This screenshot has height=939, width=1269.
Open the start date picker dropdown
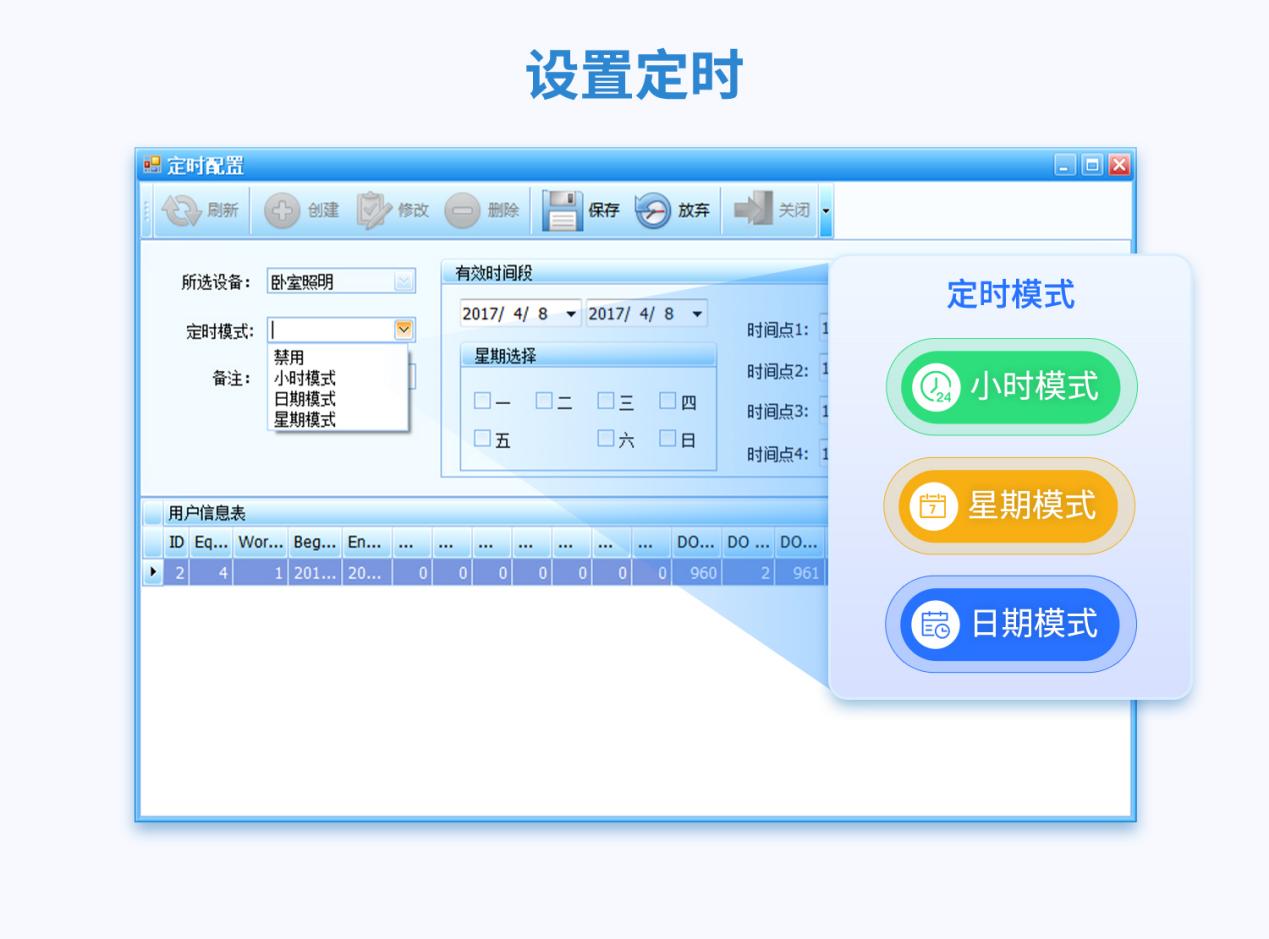[x=571, y=314]
